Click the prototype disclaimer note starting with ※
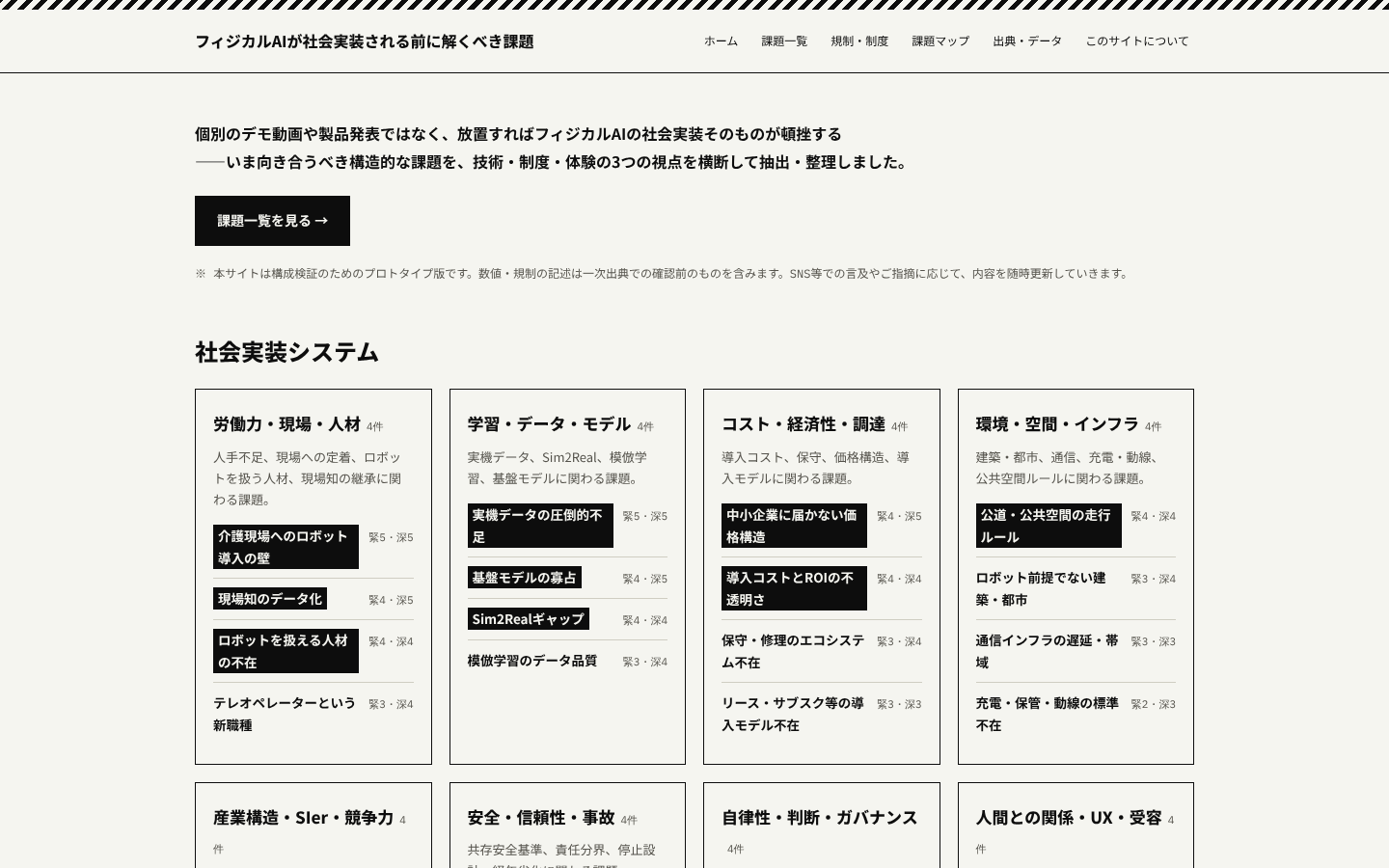1389x868 pixels. tap(663, 274)
